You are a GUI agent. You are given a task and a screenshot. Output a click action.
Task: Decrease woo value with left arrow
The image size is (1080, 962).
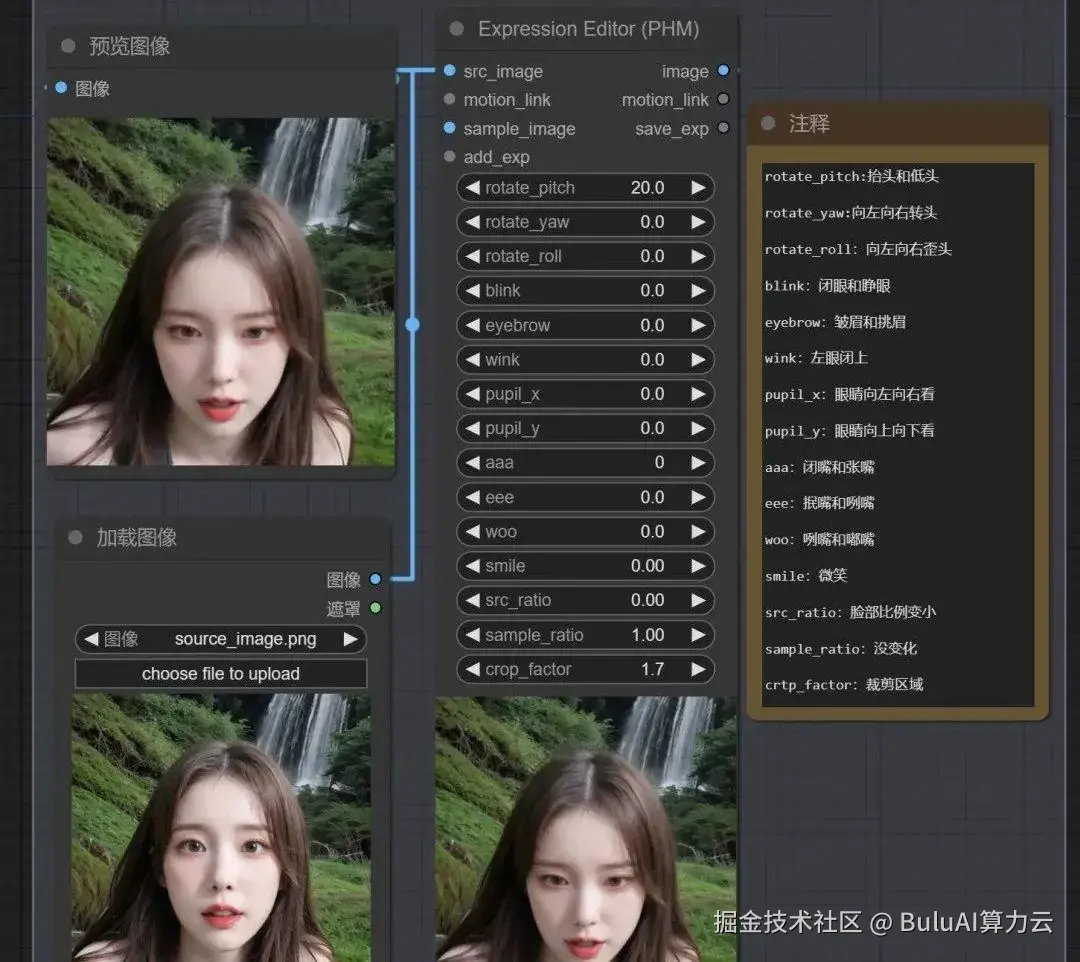[472, 532]
